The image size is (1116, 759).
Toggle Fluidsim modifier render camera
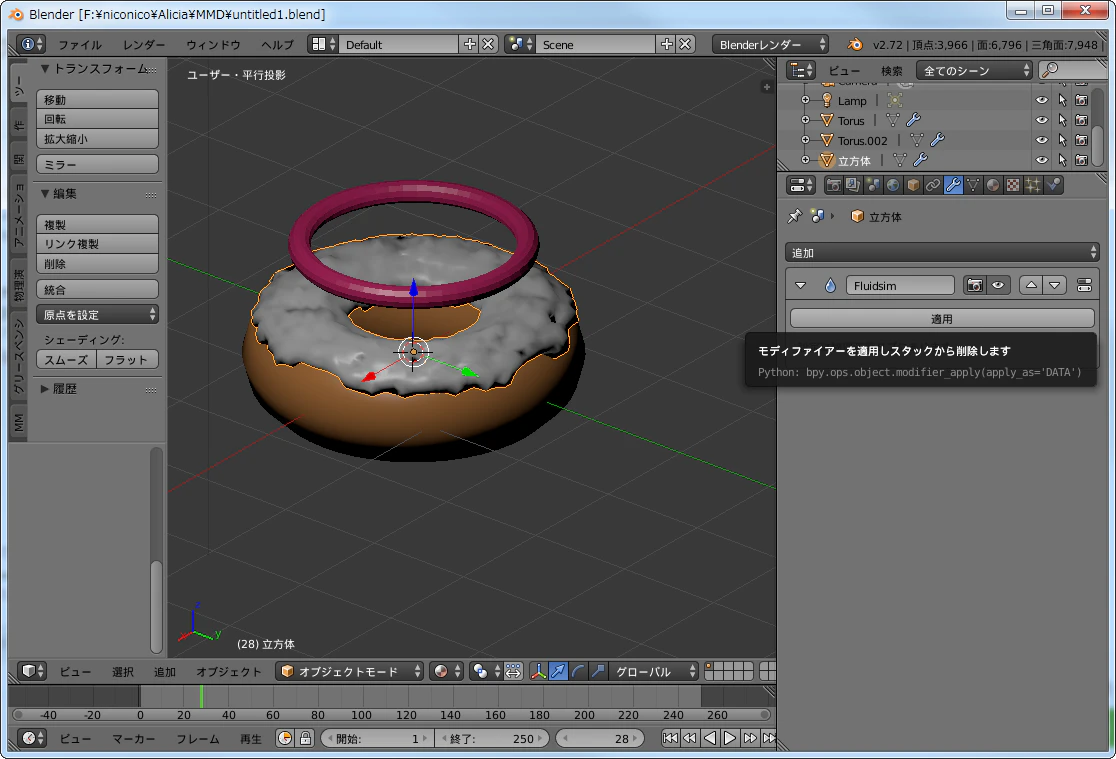[975, 286]
